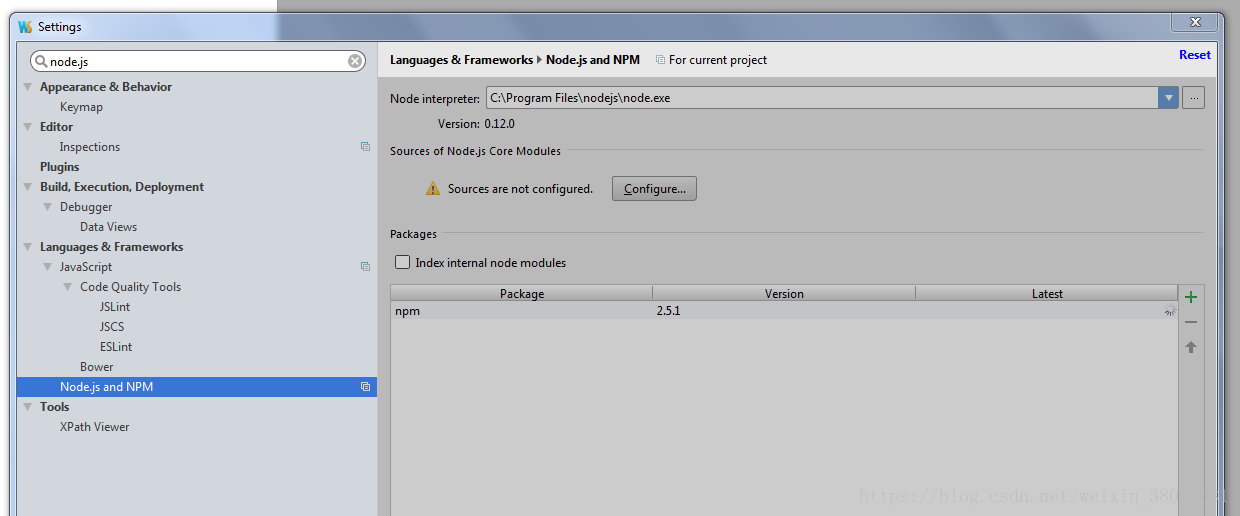Click the upgrade package arrow icon
1240x516 pixels.
(1191, 347)
